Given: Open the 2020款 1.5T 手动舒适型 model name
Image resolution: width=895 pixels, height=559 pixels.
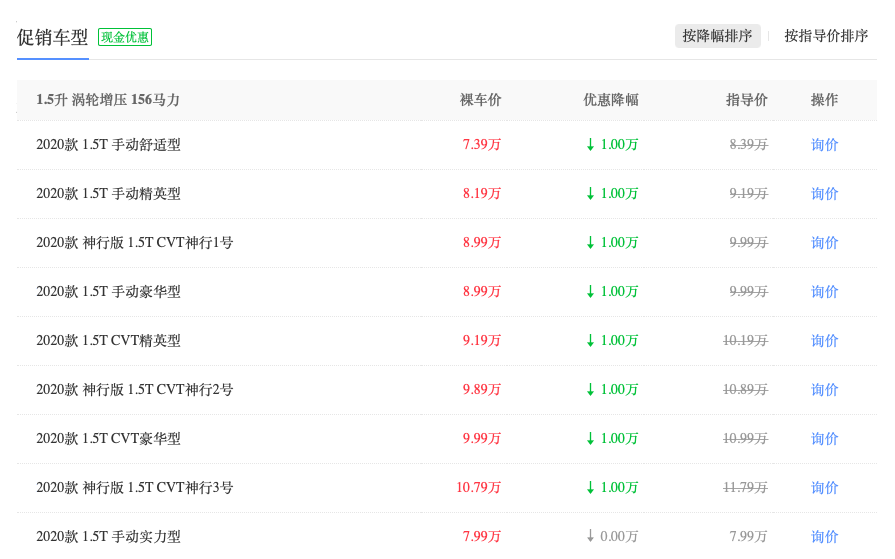Looking at the screenshot, I should (108, 145).
